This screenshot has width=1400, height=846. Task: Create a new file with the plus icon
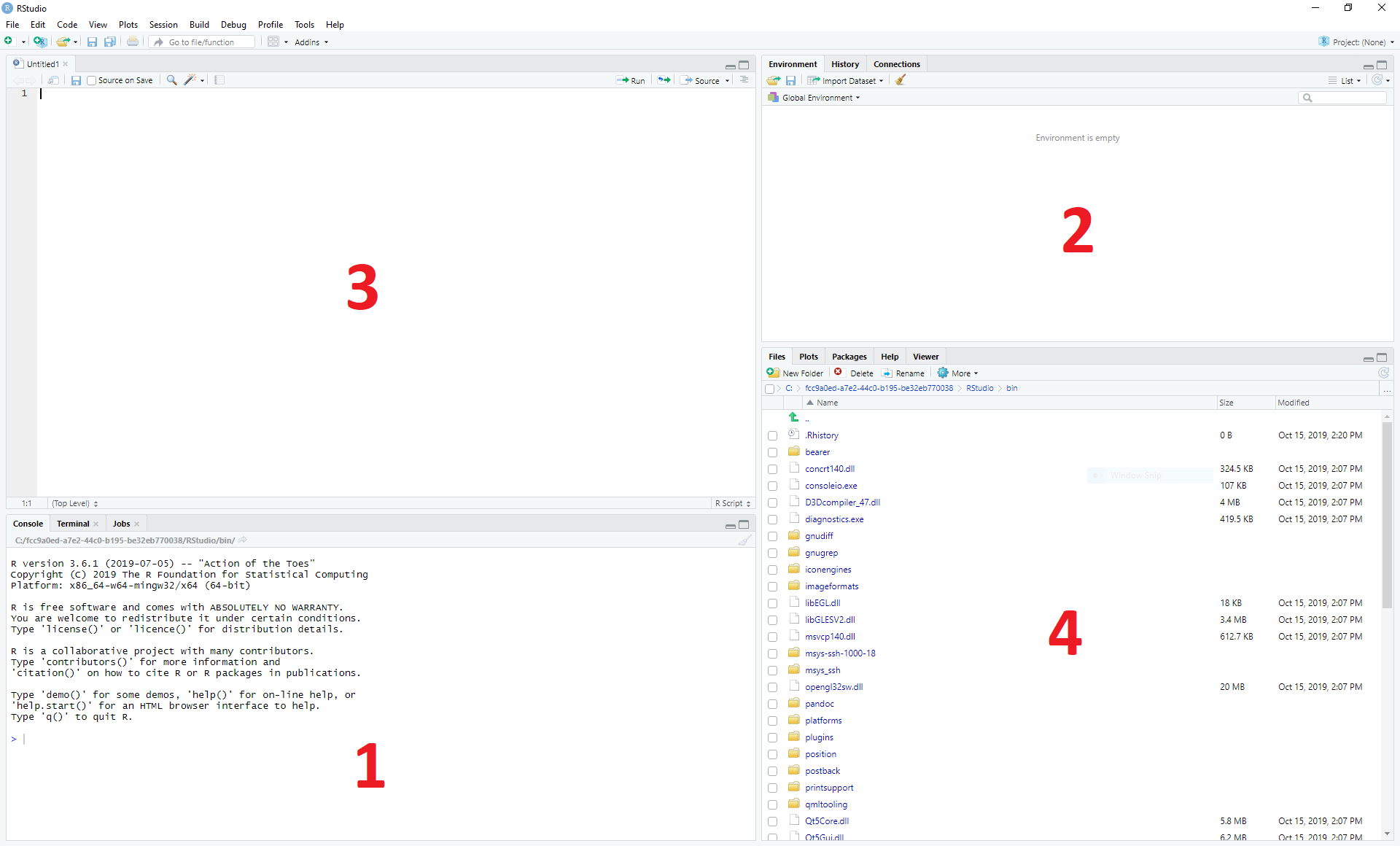pyautogui.click(x=9, y=42)
